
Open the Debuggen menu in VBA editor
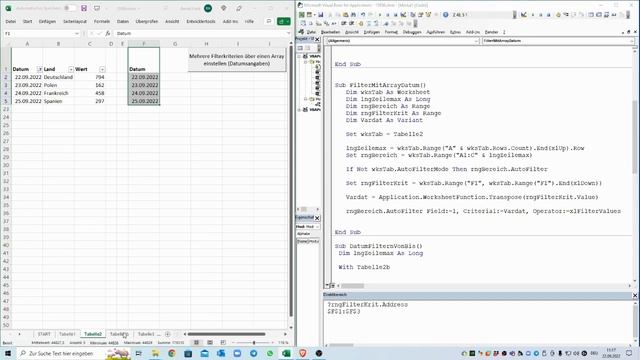[x=412, y=32]
